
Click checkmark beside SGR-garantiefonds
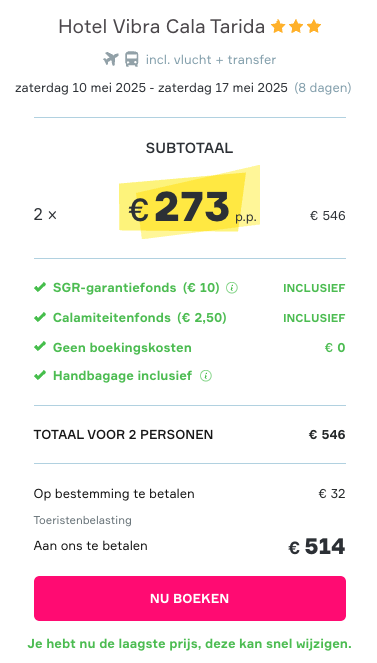tap(40, 288)
